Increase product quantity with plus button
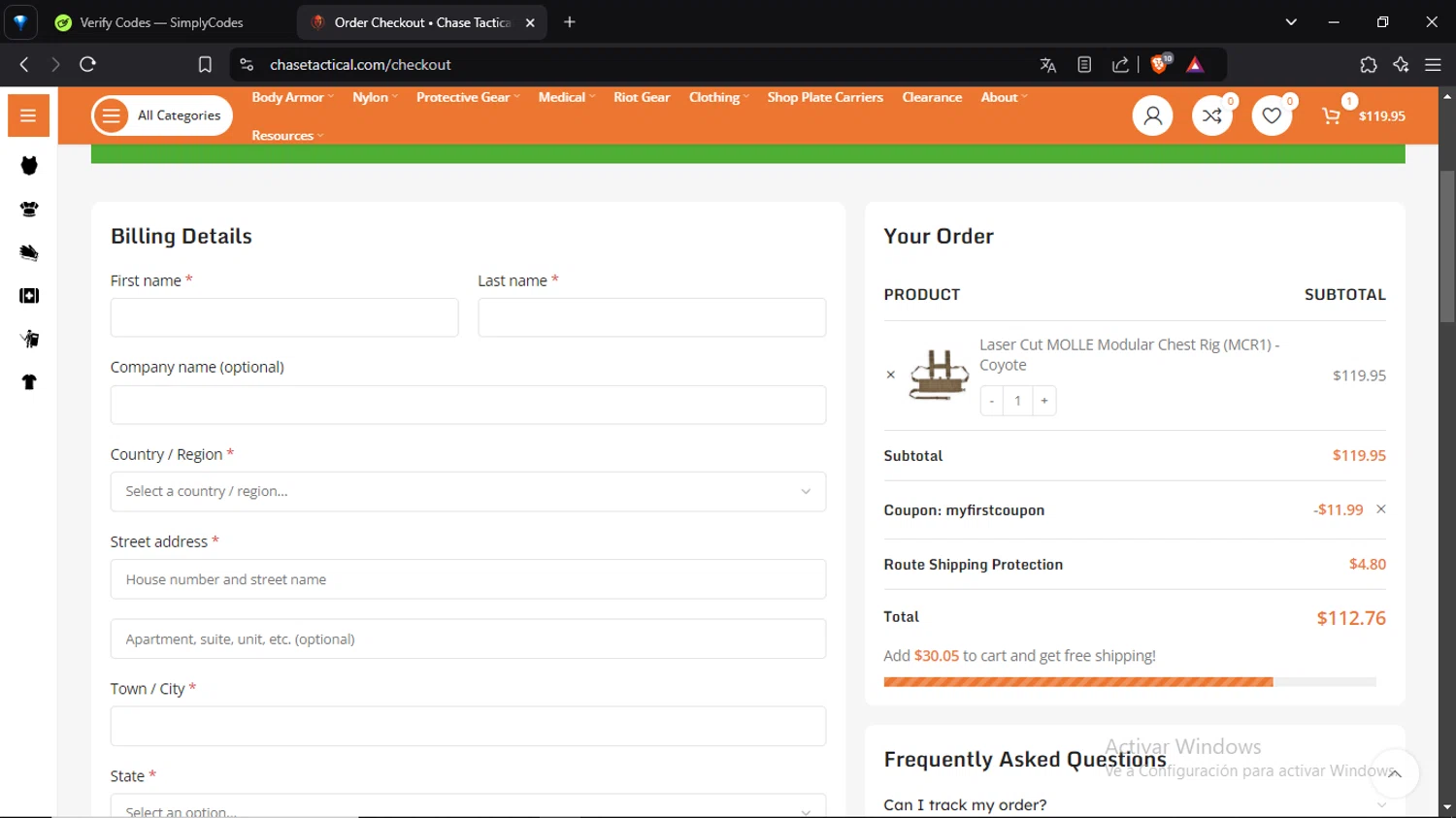 (1044, 401)
